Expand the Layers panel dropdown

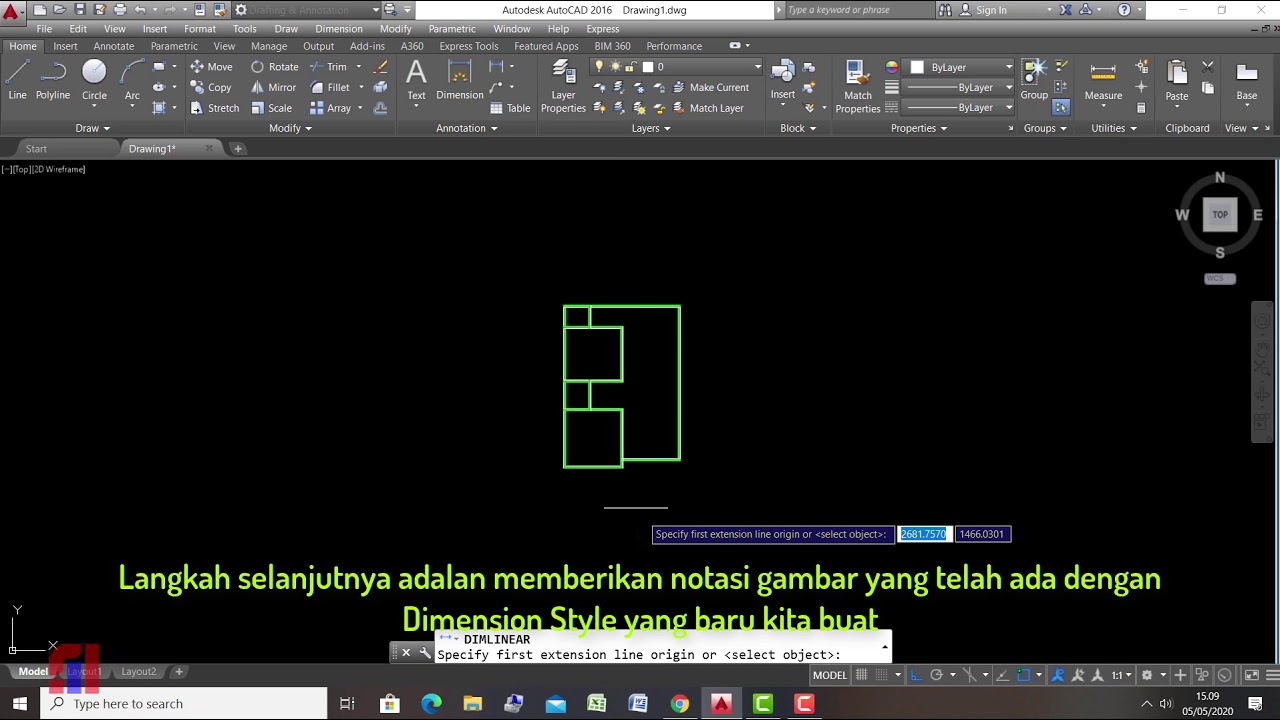tap(651, 128)
